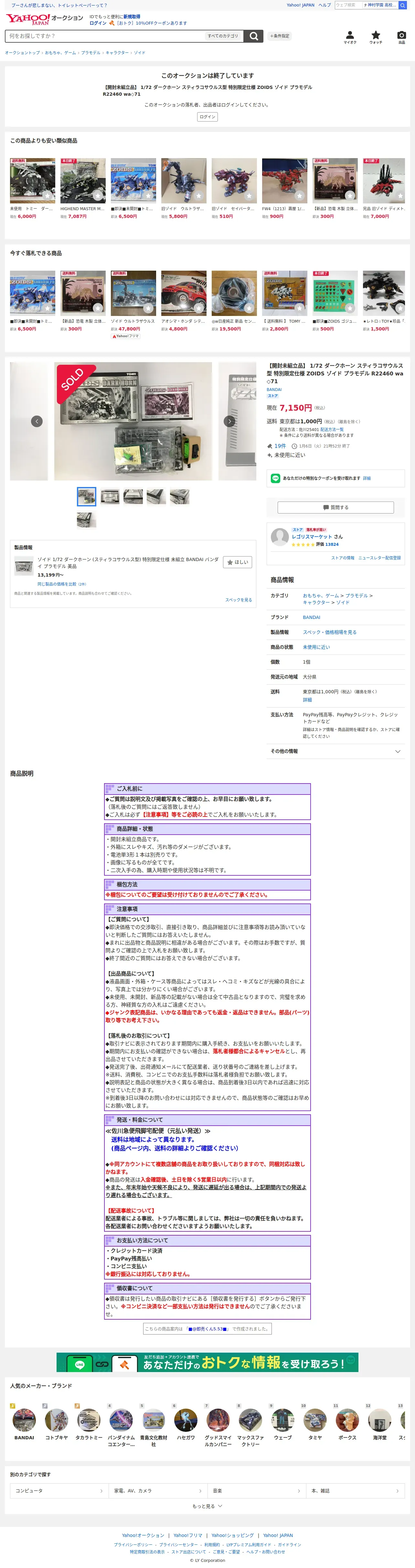This screenshot has width=415, height=1568.
Task: Click watch star on 旧ゾイド セイバータ 510円 item
Action: 250,196
